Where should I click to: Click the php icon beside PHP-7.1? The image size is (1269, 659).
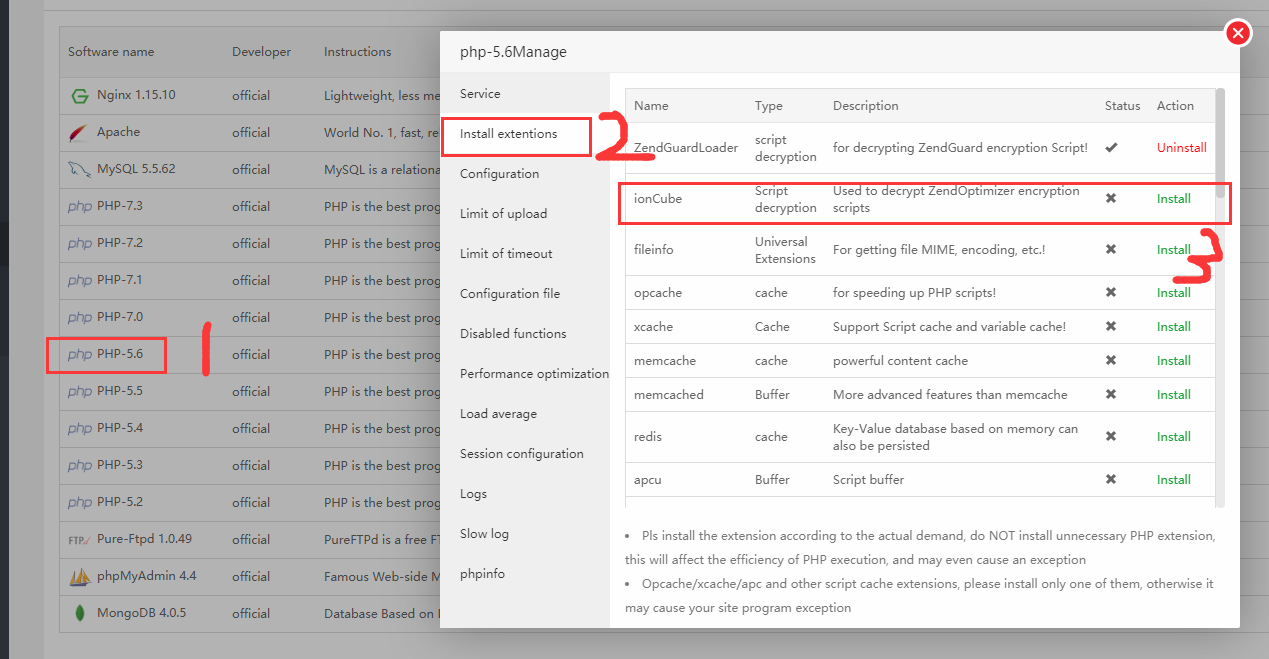pyautogui.click(x=80, y=281)
